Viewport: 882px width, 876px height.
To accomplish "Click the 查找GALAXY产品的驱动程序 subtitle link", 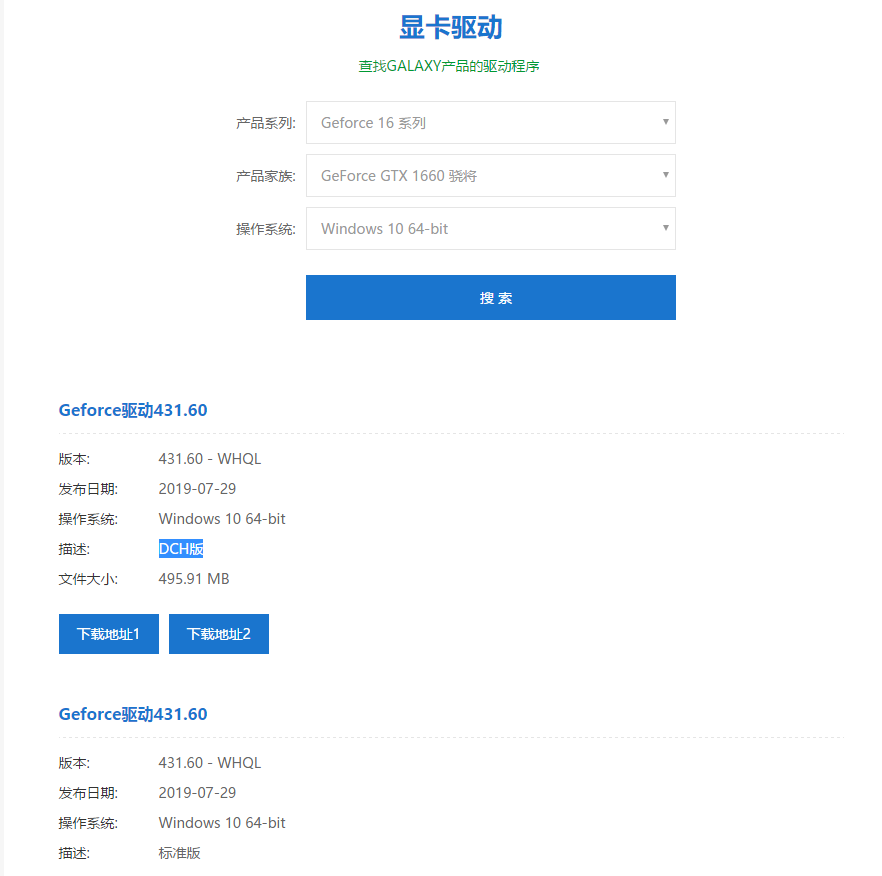I will pyautogui.click(x=449, y=65).
